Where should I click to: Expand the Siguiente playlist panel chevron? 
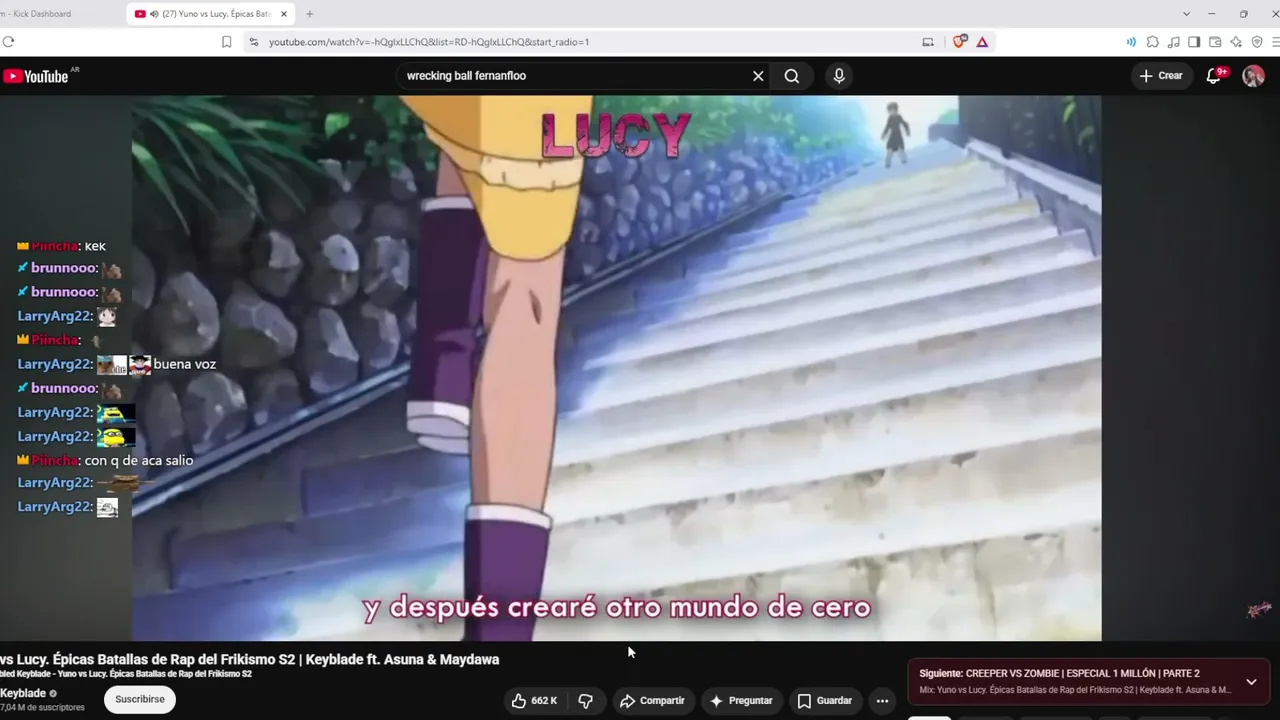[1251, 682]
